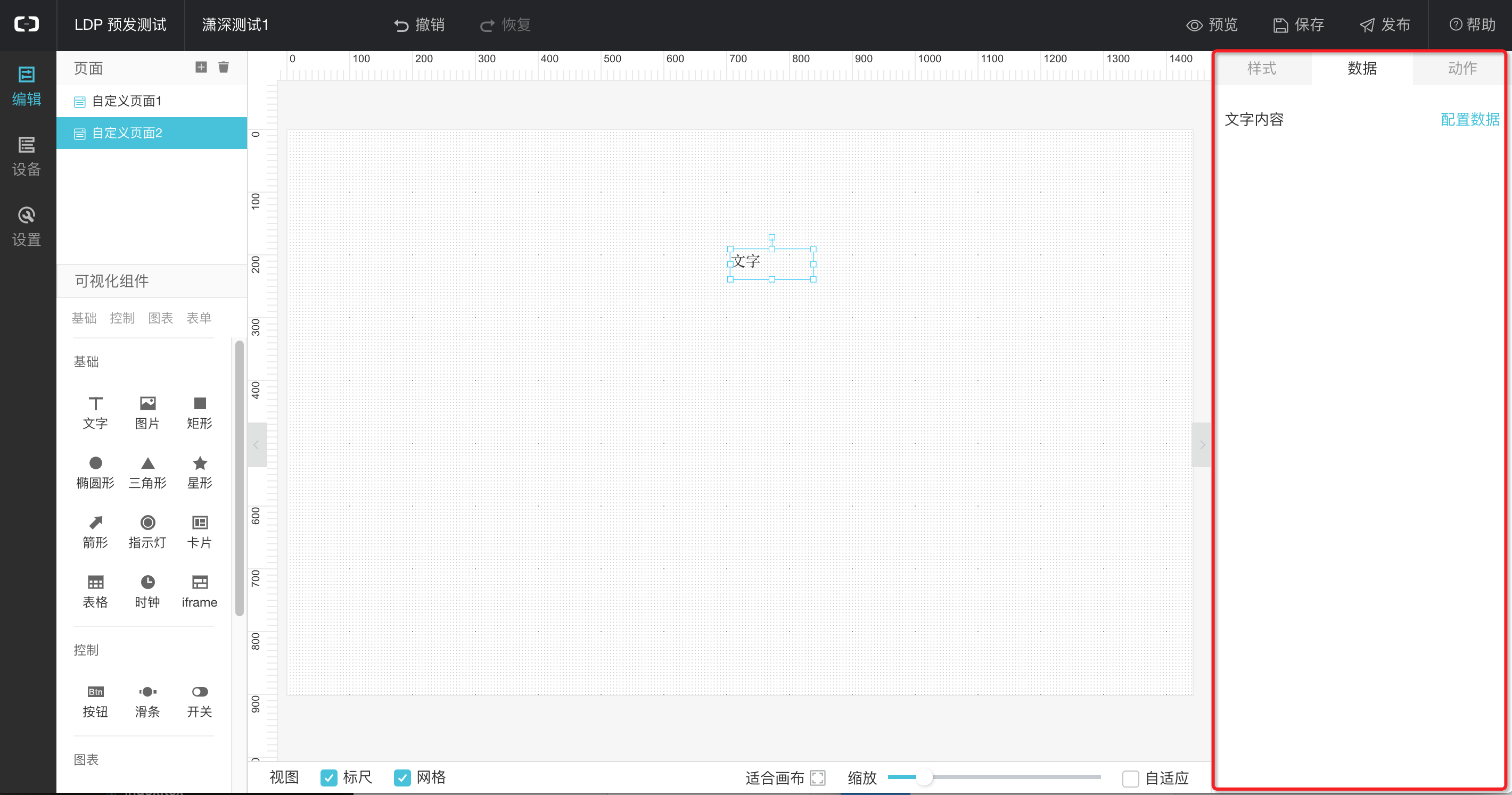1512x795 pixels.
Task: Disable the 网格 grid checkbox
Action: point(402,778)
